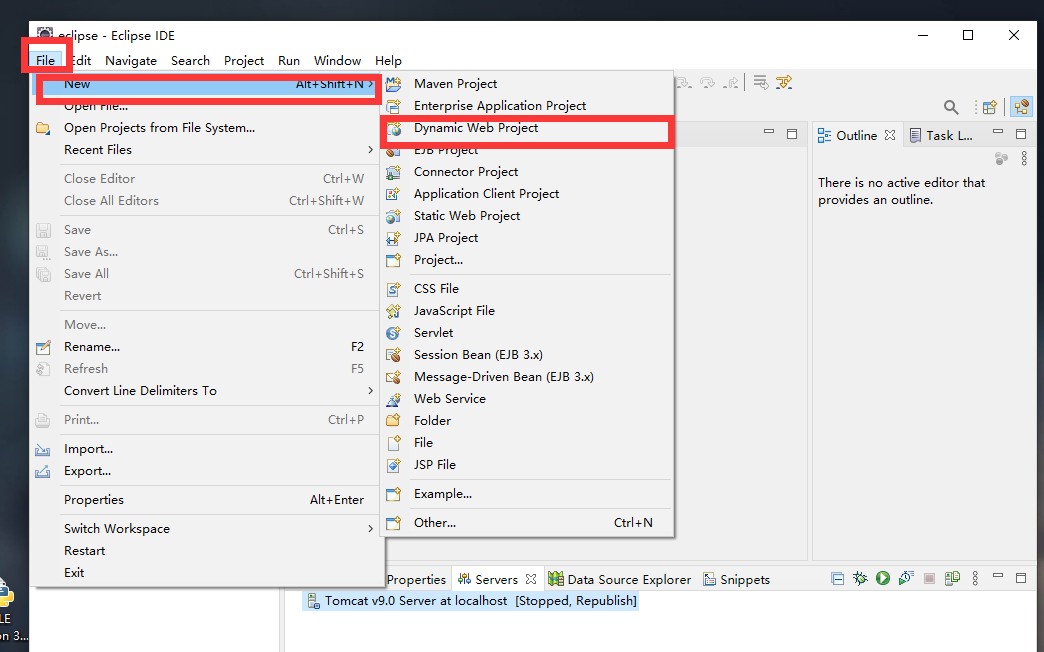Image resolution: width=1044 pixels, height=652 pixels.
Task: Click the yellow step filters icon
Action: coord(784,83)
